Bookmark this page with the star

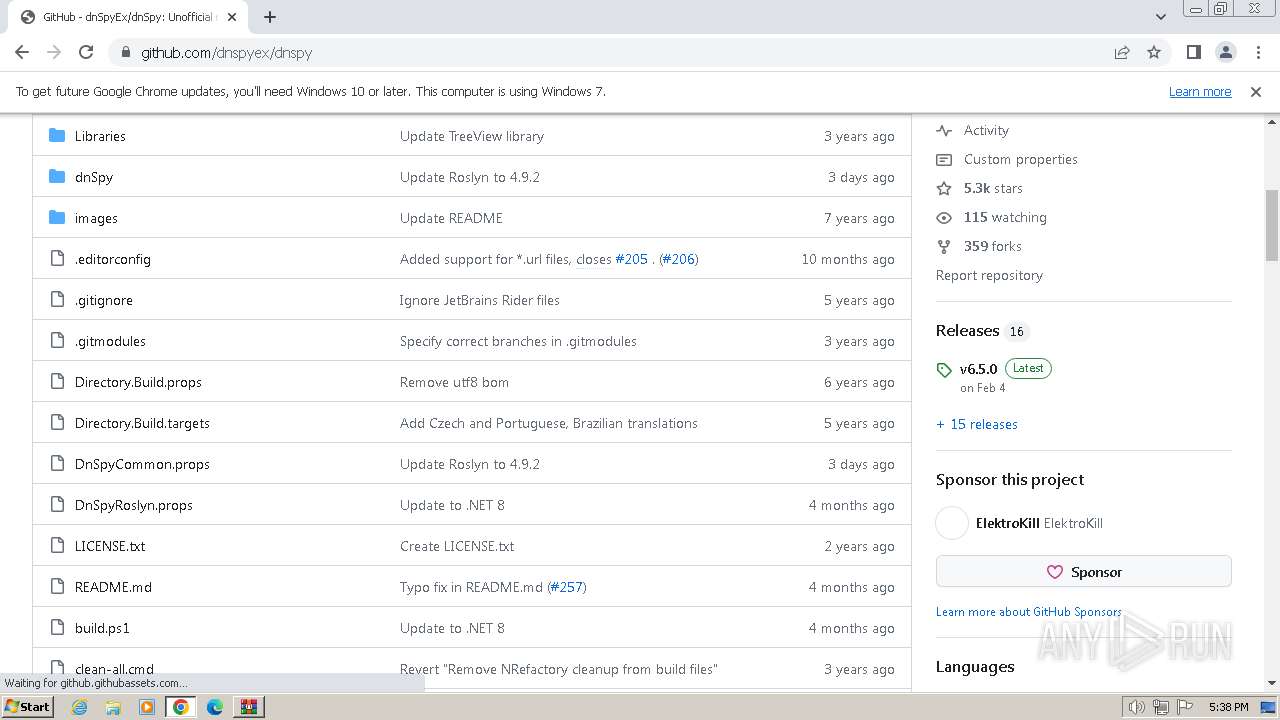tap(1154, 53)
